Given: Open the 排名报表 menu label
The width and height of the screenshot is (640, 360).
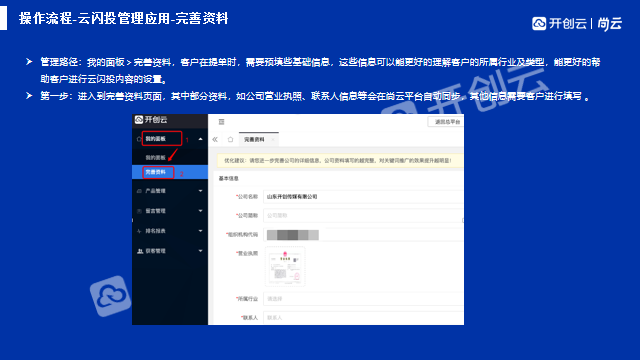Looking at the screenshot, I should tap(156, 231).
